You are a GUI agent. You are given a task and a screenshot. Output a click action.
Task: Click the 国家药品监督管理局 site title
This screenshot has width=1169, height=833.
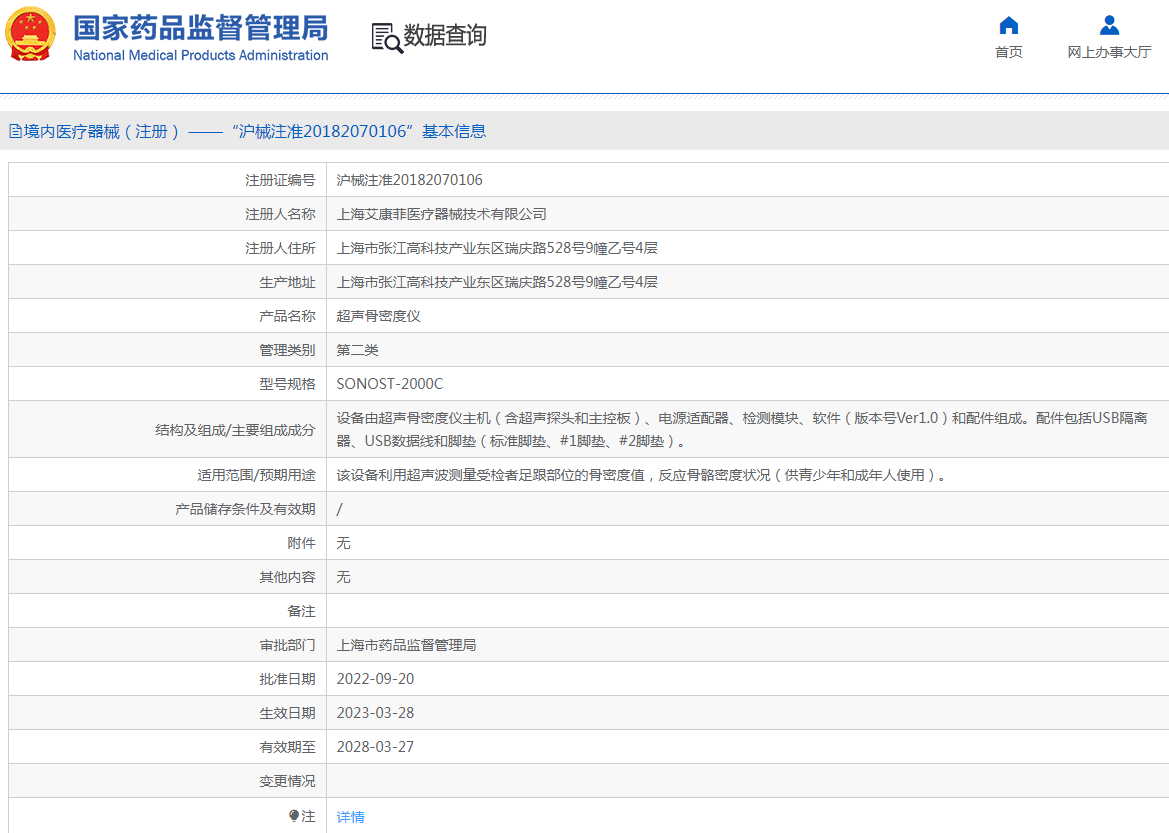pyautogui.click(x=197, y=27)
